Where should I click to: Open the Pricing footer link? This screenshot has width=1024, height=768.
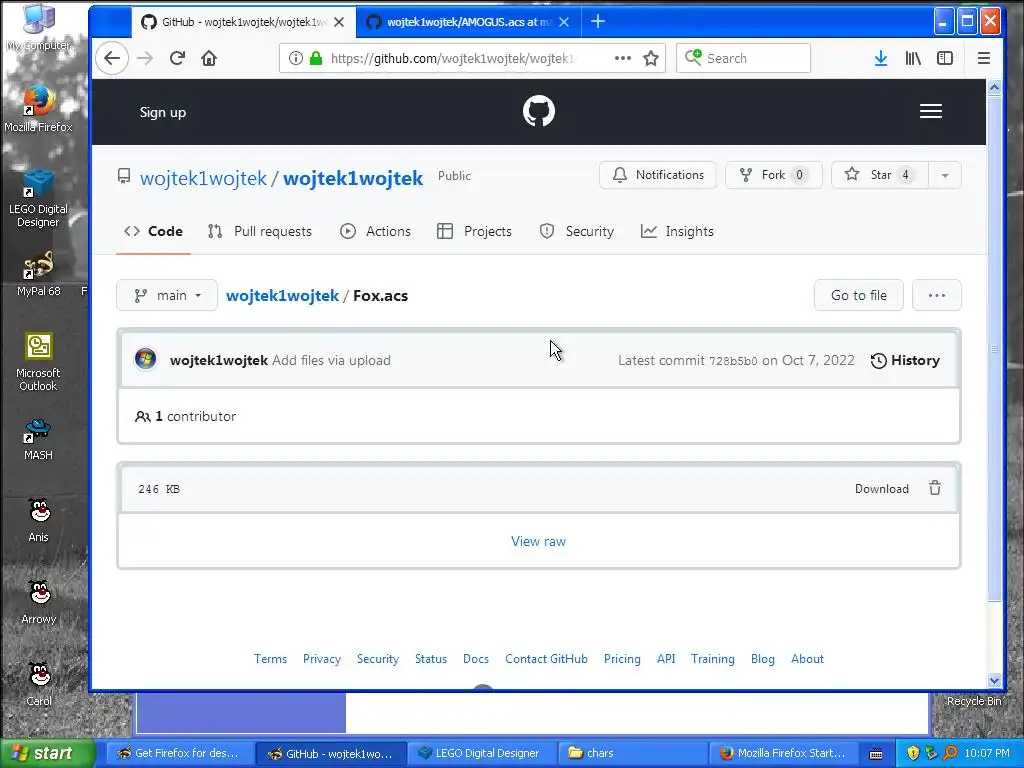click(x=622, y=659)
